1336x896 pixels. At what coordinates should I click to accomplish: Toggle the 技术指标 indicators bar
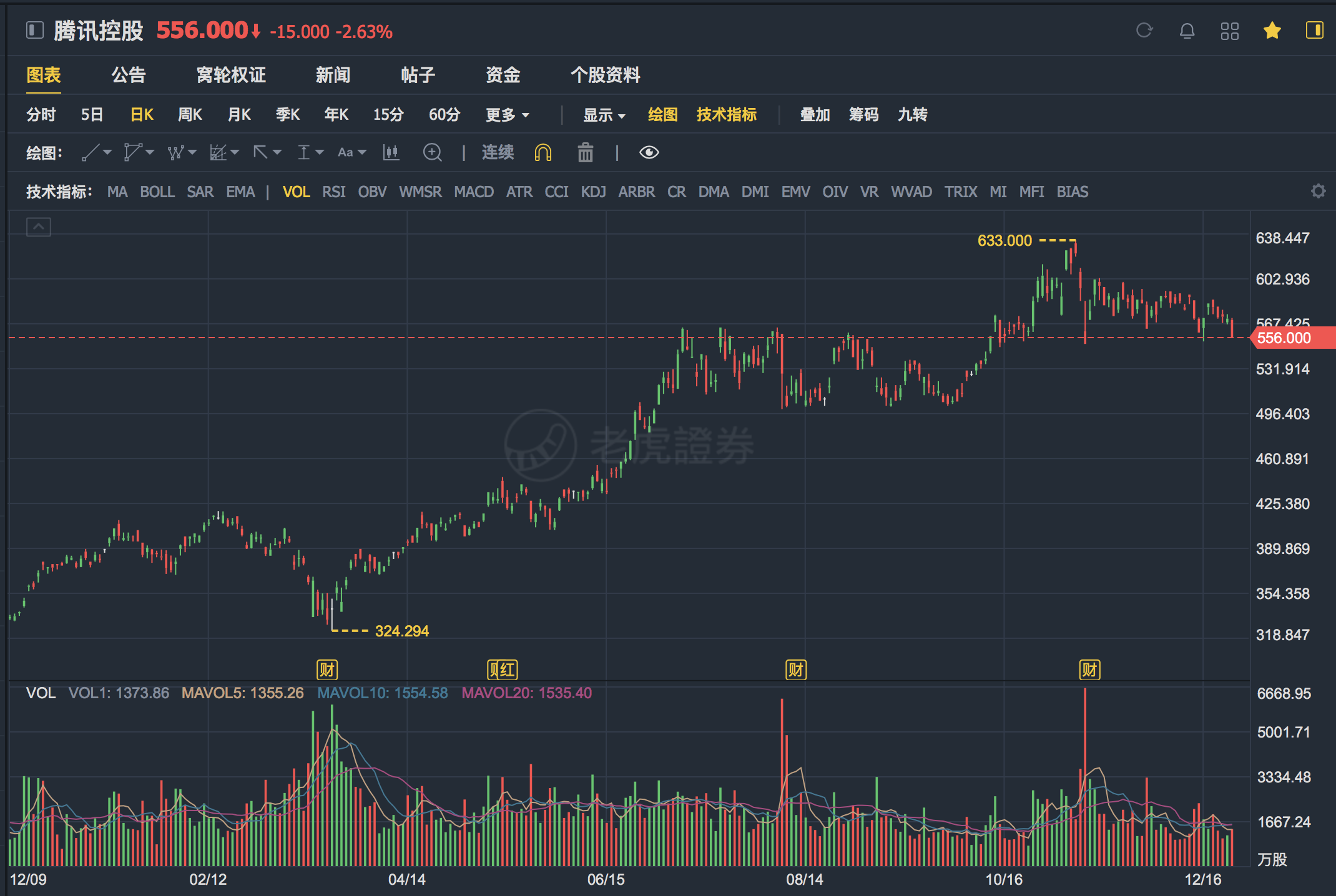pyautogui.click(x=727, y=115)
